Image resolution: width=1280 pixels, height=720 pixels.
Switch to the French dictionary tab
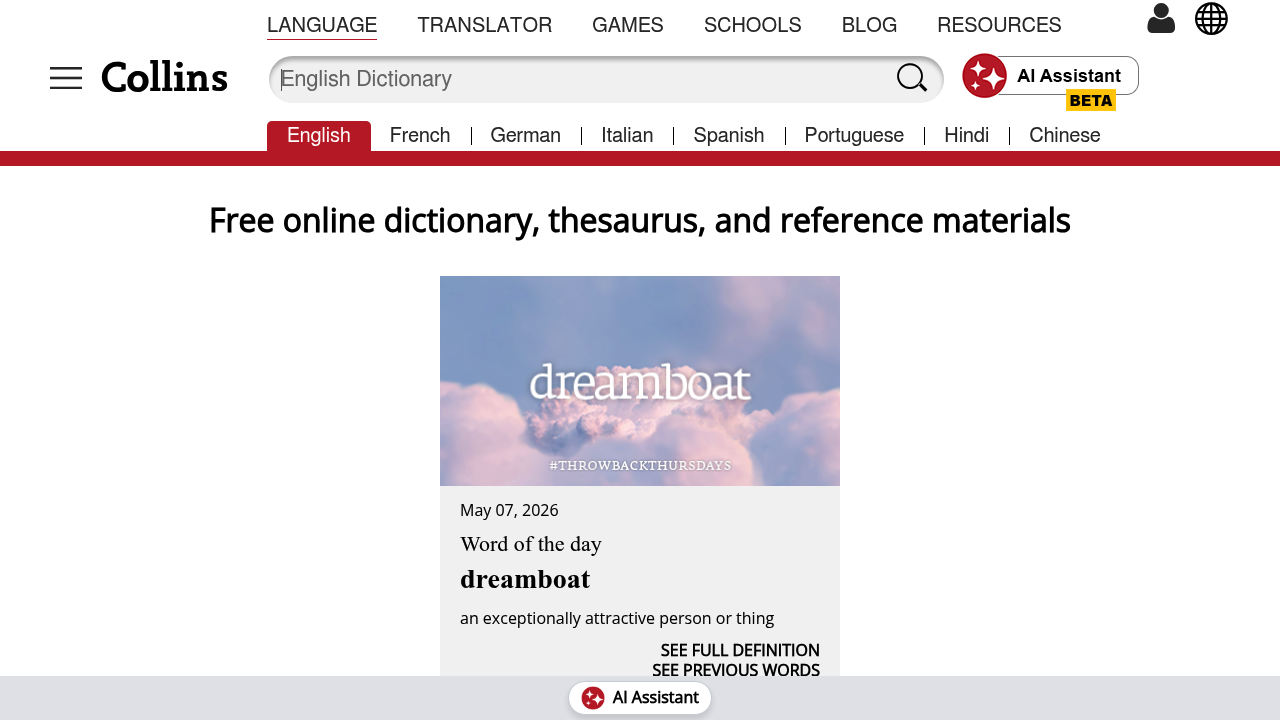click(420, 136)
